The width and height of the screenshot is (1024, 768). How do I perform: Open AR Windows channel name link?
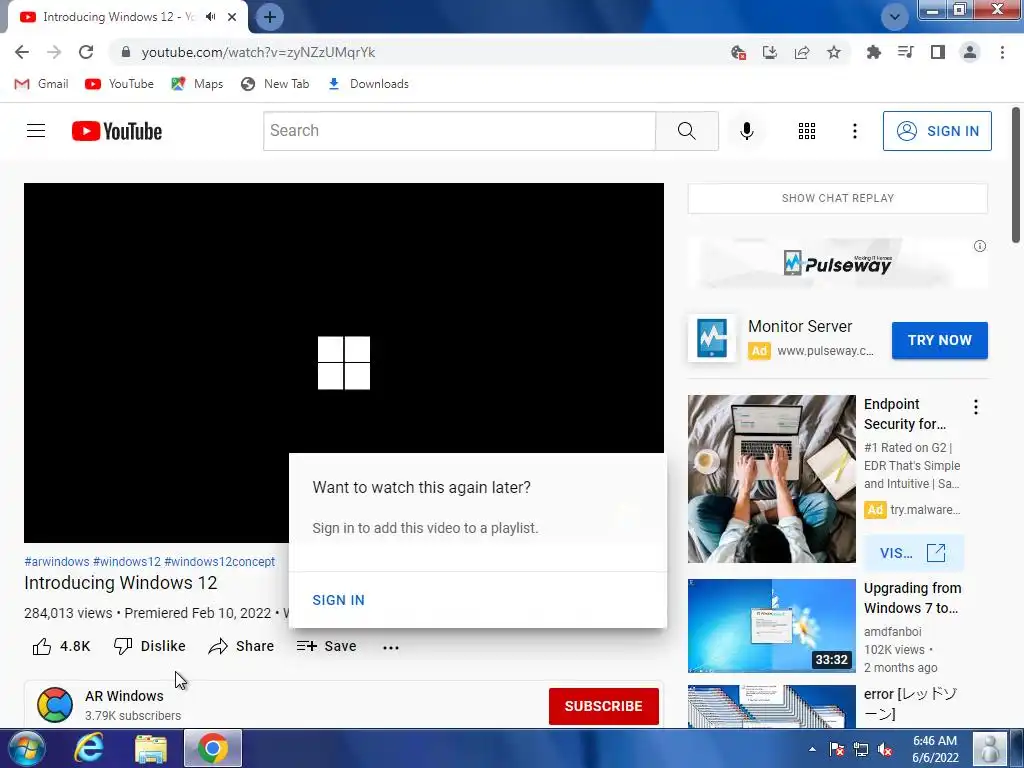(124, 696)
